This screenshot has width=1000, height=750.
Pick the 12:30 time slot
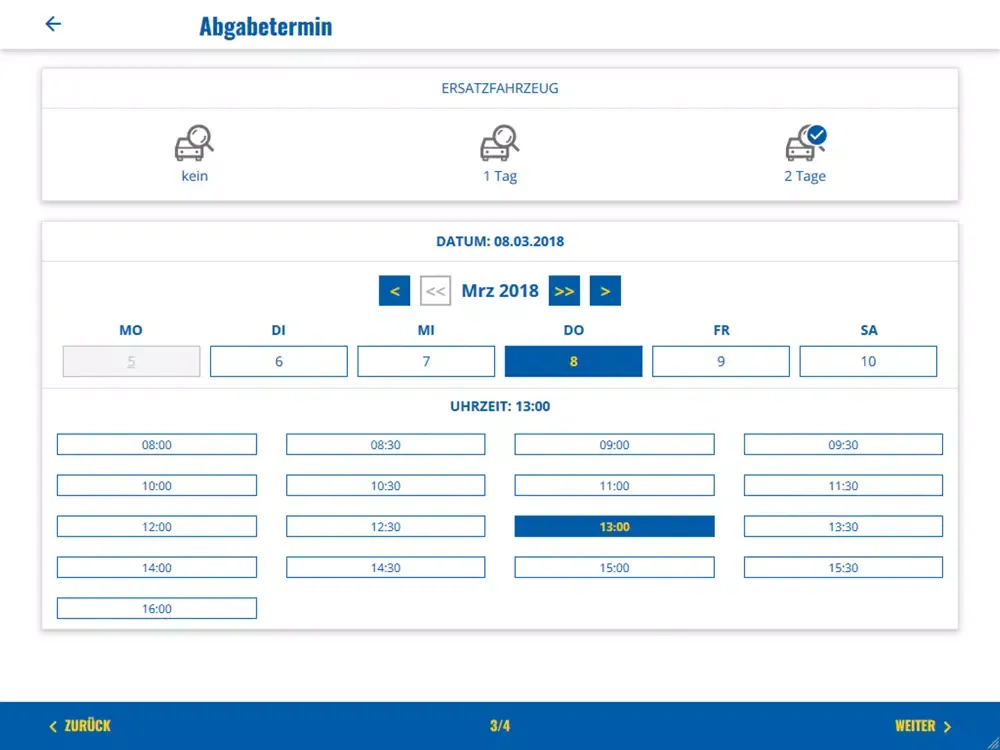(386, 526)
